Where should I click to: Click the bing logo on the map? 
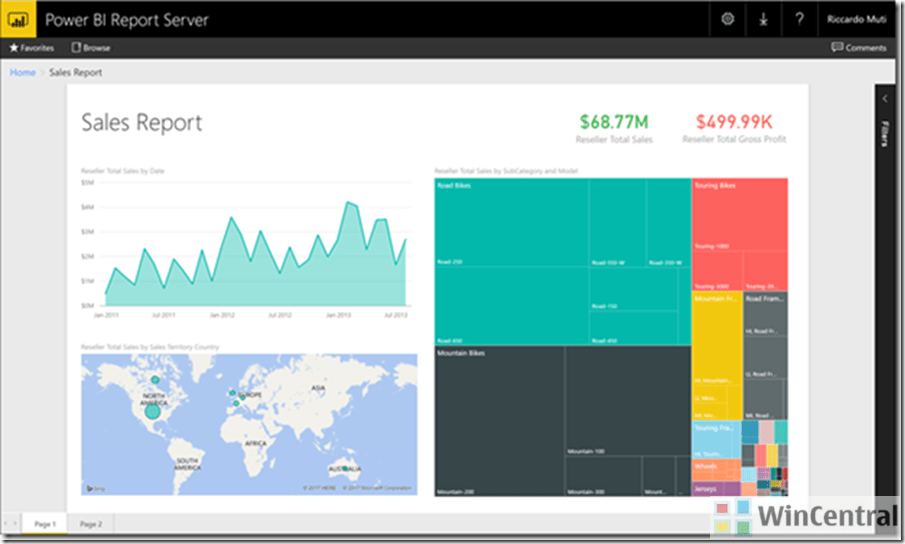[x=96, y=489]
